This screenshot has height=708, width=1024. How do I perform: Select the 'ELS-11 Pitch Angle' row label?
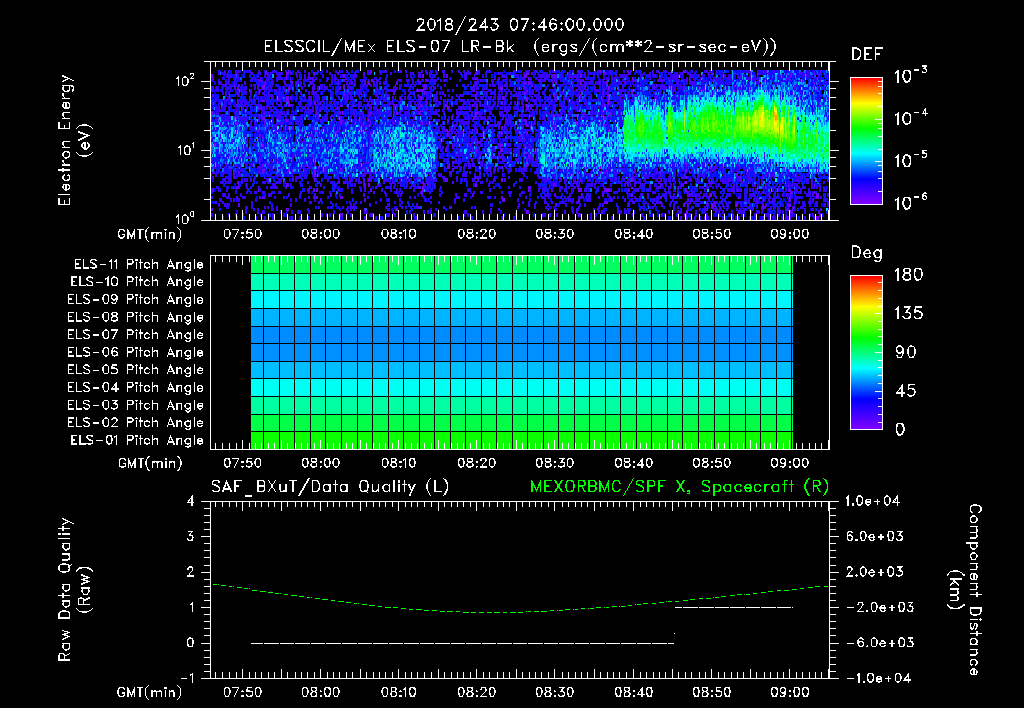click(x=138, y=265)
